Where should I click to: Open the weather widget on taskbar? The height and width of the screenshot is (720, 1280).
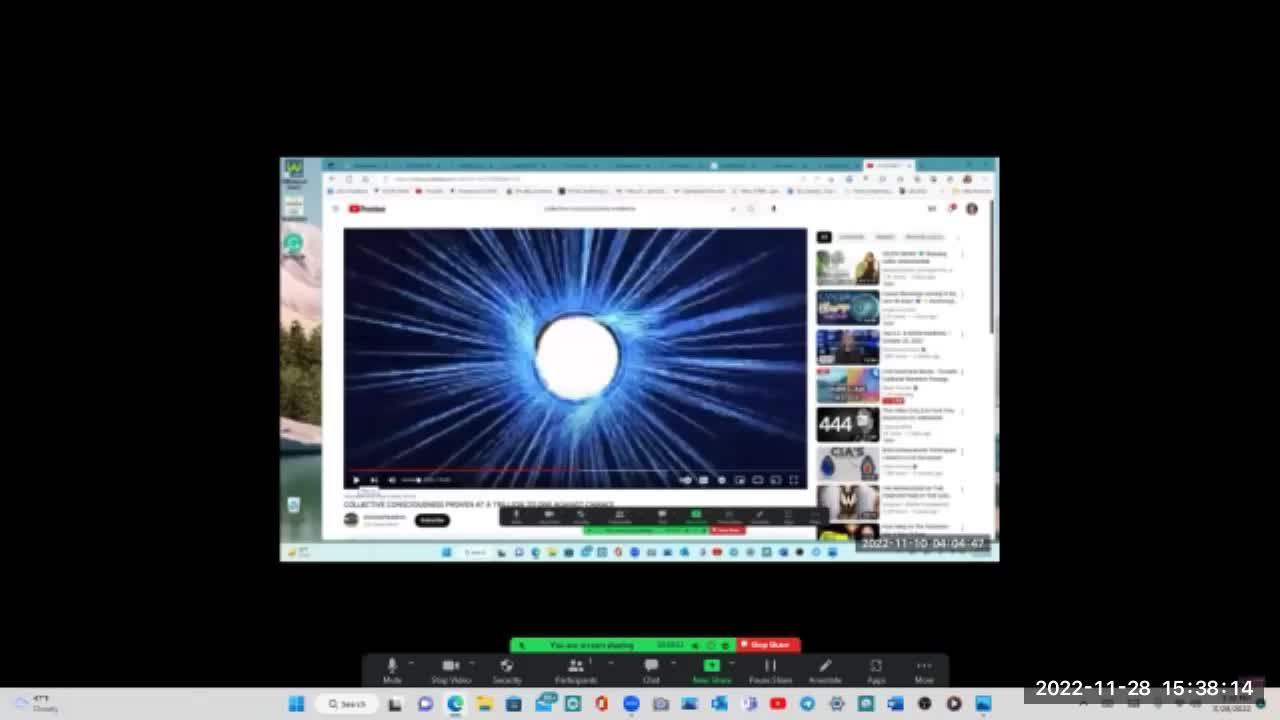(33, 704)
